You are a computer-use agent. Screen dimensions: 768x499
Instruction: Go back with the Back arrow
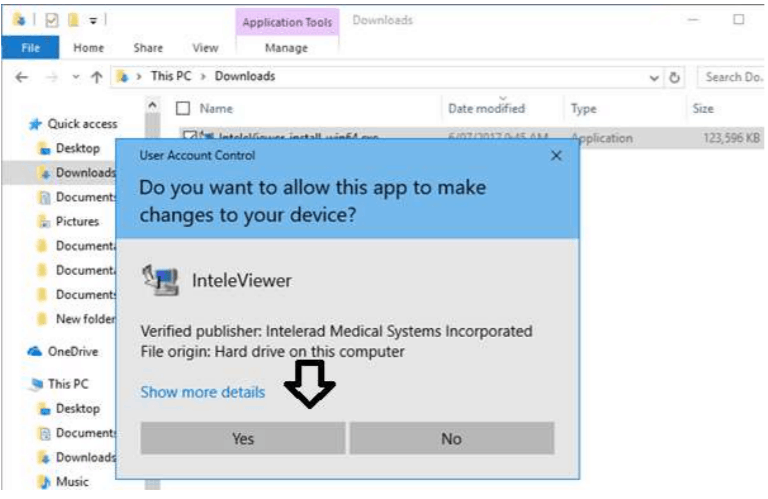22,77
